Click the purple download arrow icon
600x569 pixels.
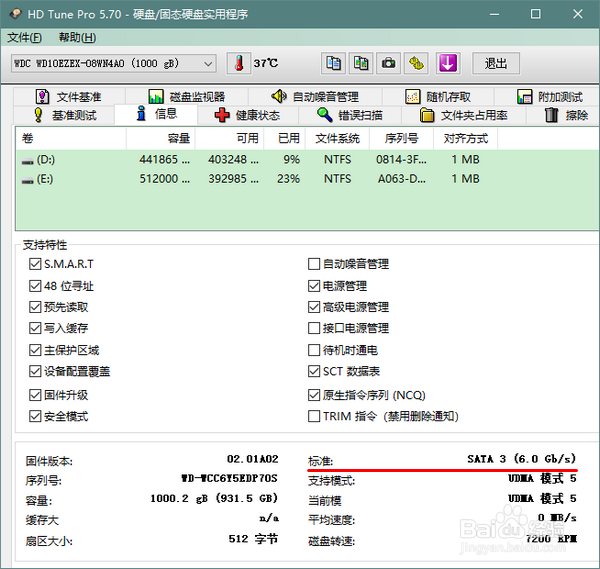coord(448,63)
